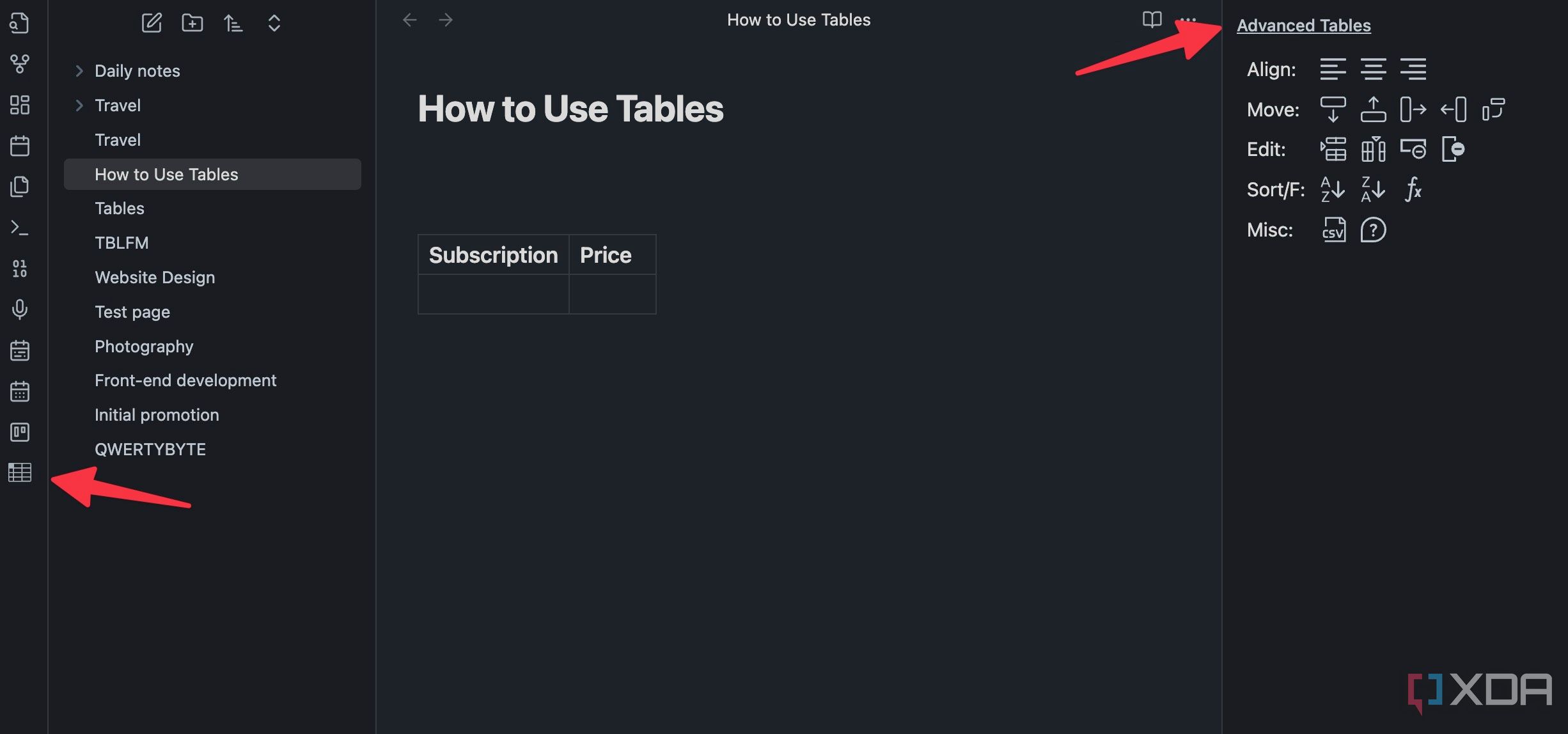Click the help question mark icon in Misc

pyautogui.click(x=1373, y=229)
